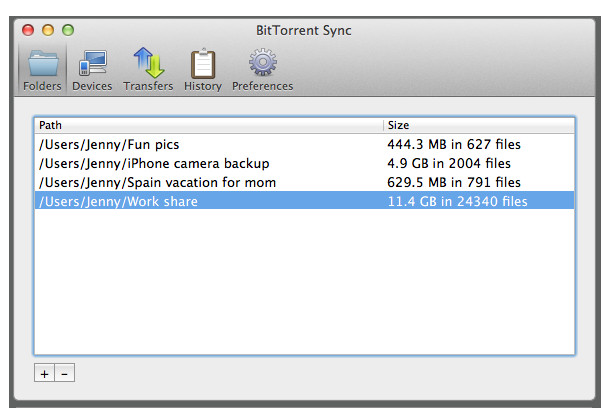This screenshot has height=419, width=609.
Task: Click the 11.4 GB in 24340 files cell
Action: [x=457, y=202]
